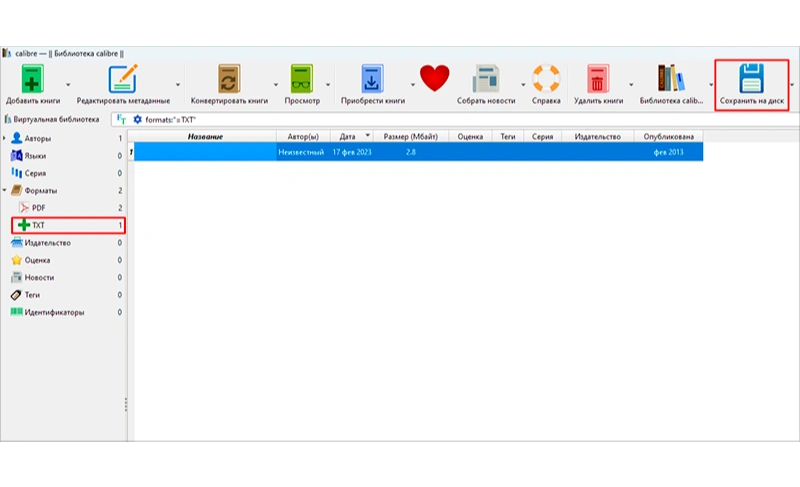This screenshot has height=487, width=800.
Task: Sort by Автор(ы) column header
Action: 303,136
